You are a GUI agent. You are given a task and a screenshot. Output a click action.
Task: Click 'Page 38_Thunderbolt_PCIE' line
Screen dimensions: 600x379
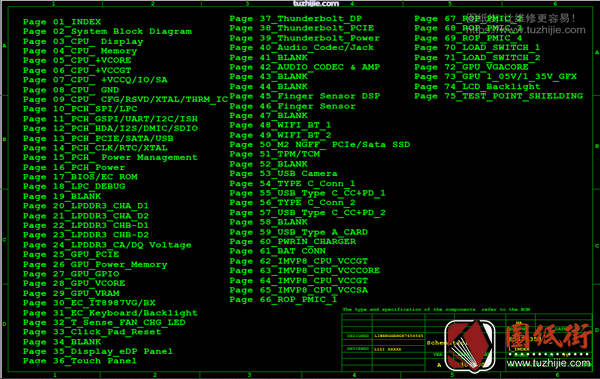pyautogui.click(x=302, y=28)
